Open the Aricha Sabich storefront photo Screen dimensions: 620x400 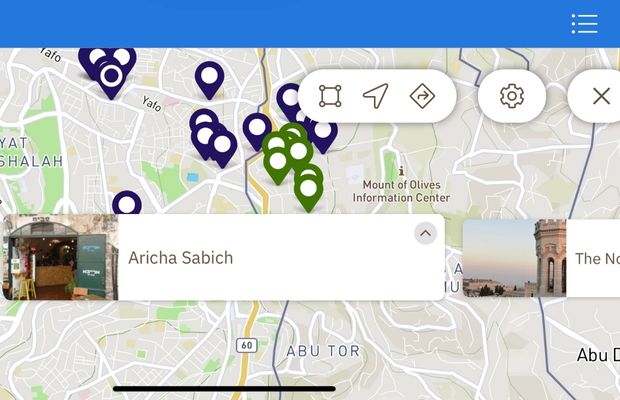tap(60, 257)
